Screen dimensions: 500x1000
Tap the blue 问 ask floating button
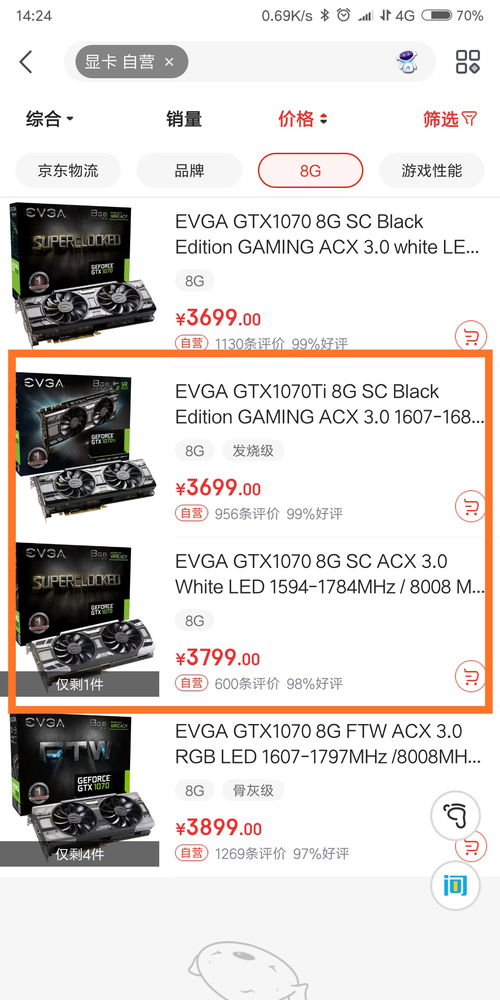point(455,885)
